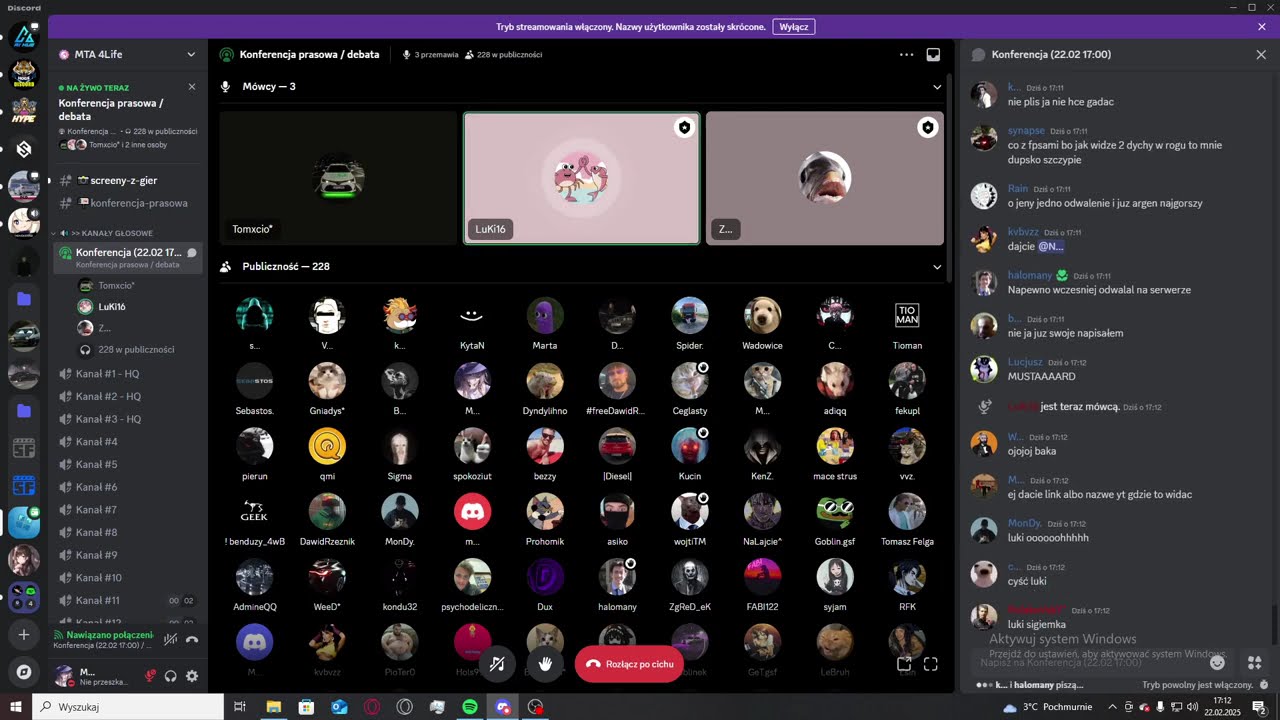
Task: Collapse the Mówcy speakers section
Action: (x=937, y=87)
